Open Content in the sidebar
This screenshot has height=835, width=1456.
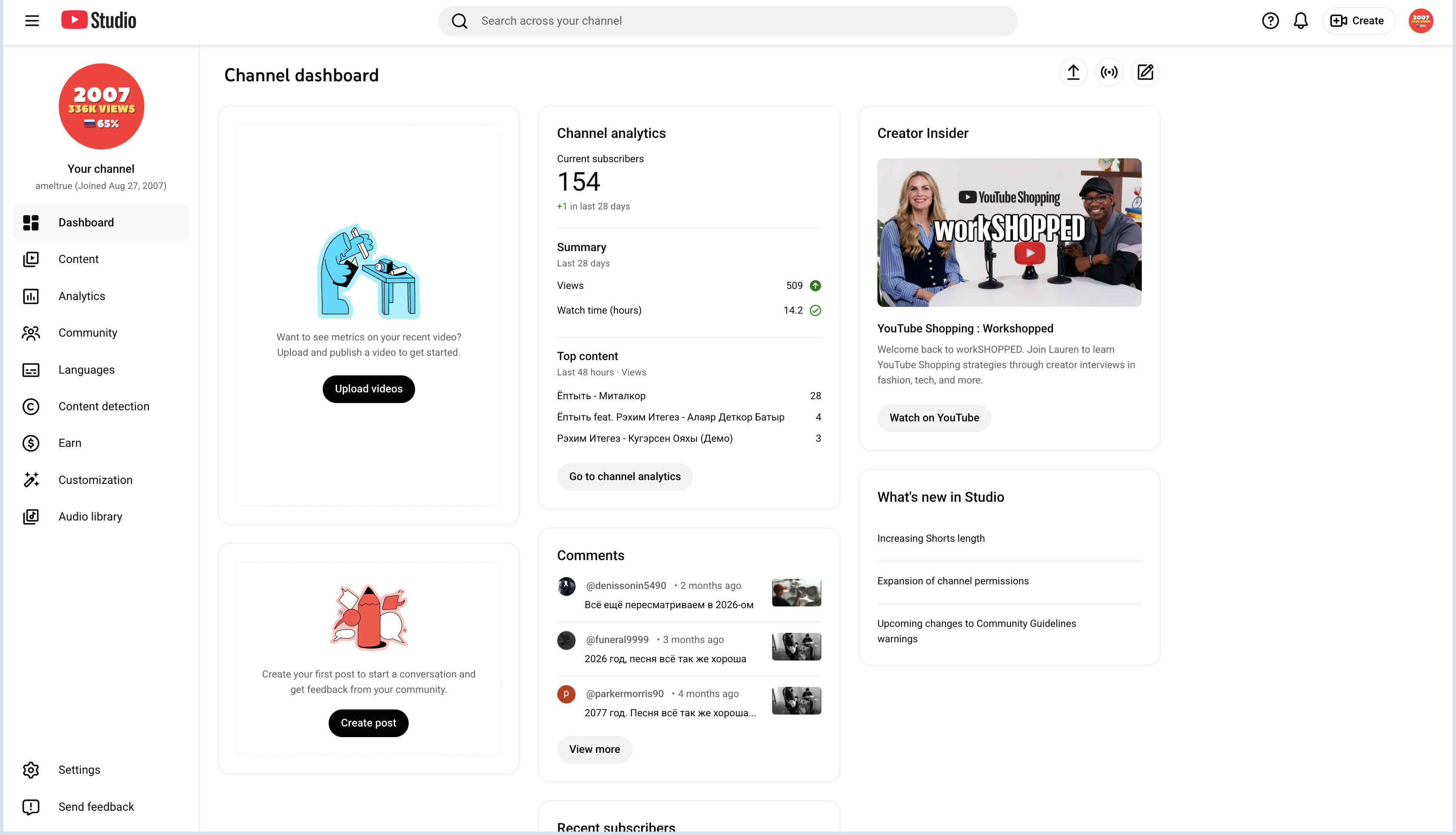pos(101,259)
